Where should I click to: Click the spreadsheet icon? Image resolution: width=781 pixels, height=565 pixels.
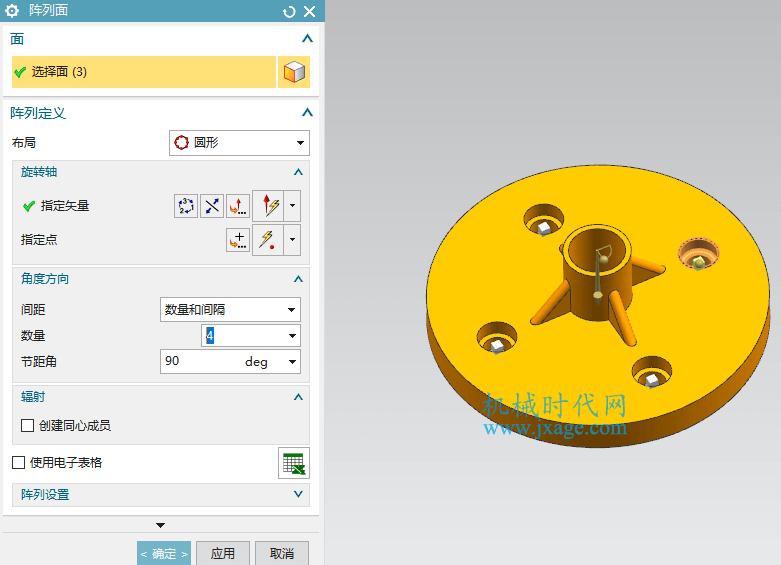point(294,463)
